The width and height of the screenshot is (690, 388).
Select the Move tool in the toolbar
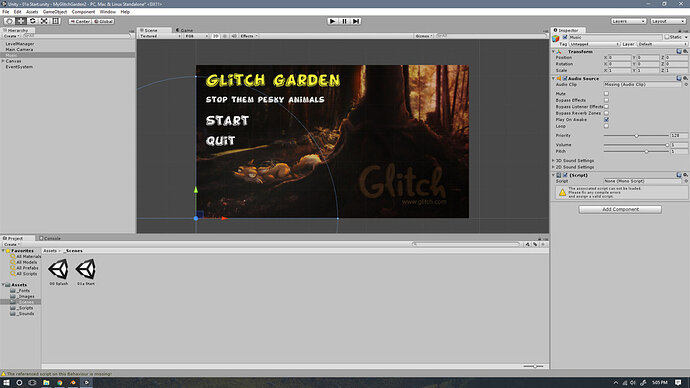point(21,21)
